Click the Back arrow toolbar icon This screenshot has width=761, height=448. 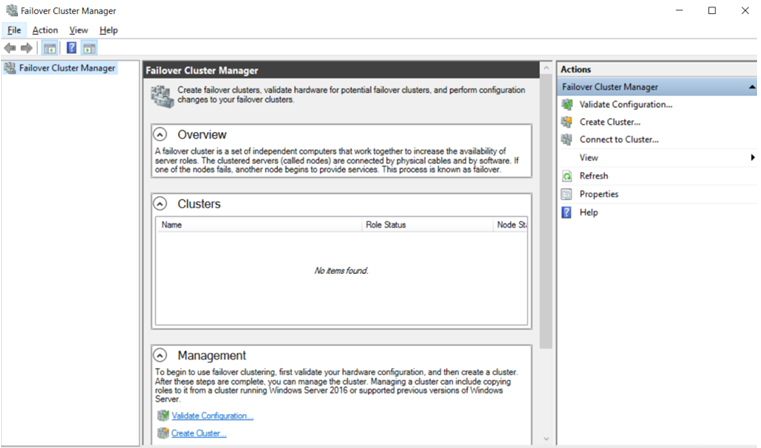click(x=10, y=48)
